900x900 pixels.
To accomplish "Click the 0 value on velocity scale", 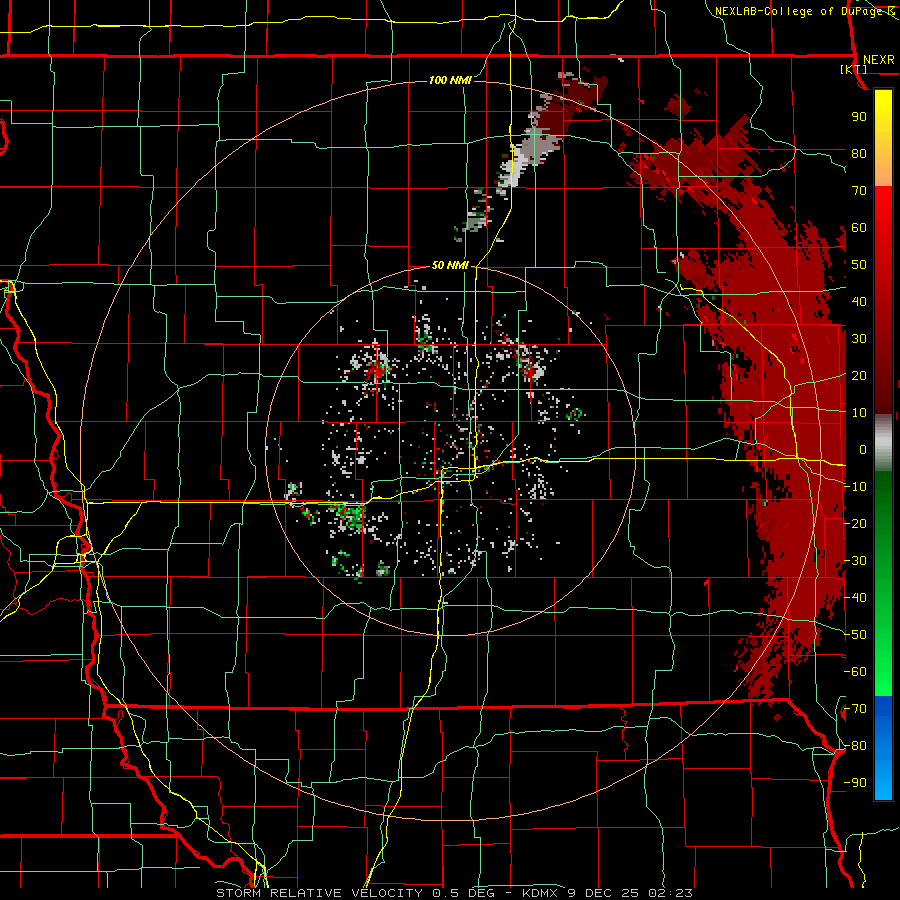I will pos(863,449).
